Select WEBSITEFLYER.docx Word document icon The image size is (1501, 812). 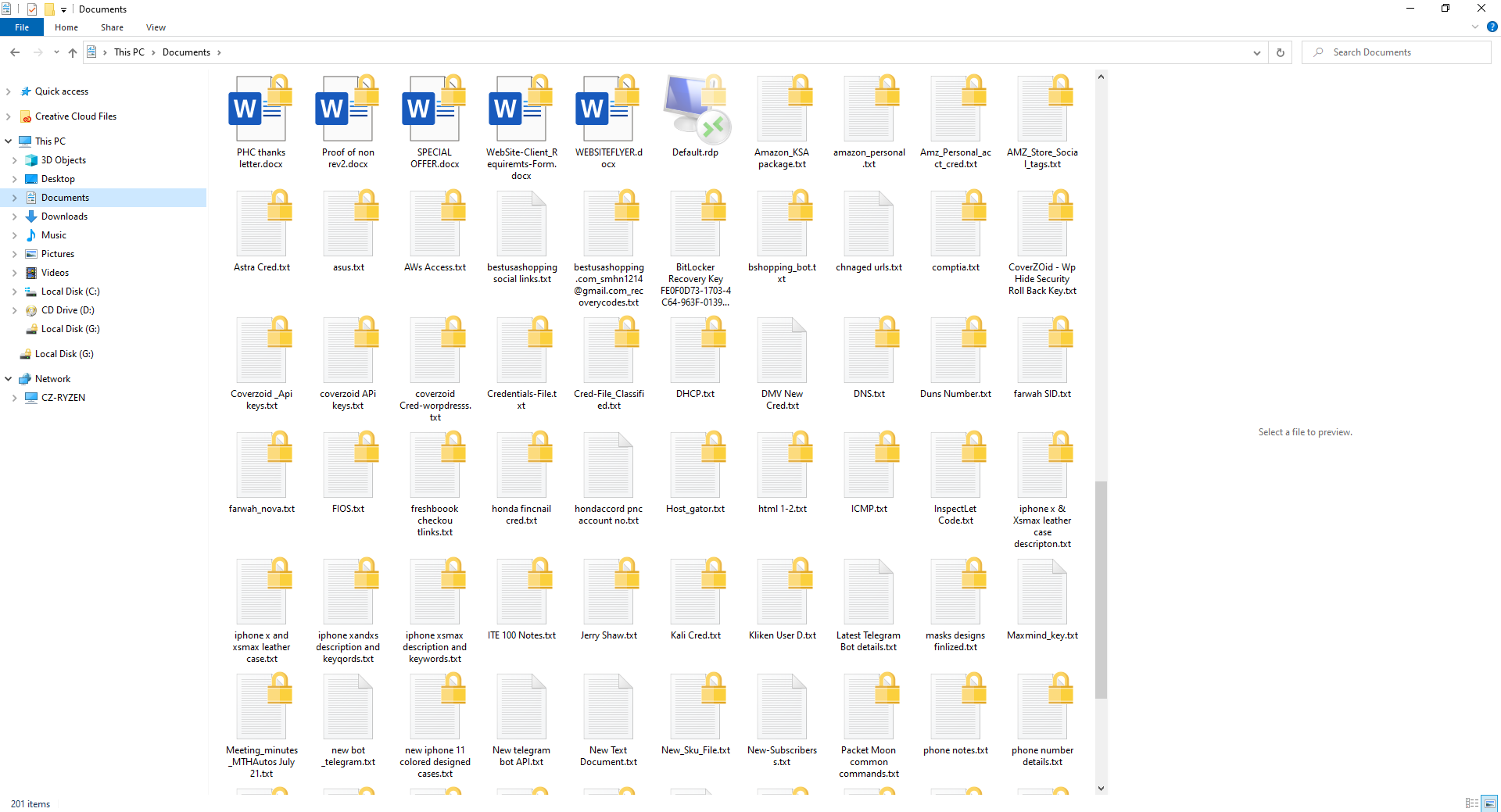pyautogui.click(x=608, y=109)
